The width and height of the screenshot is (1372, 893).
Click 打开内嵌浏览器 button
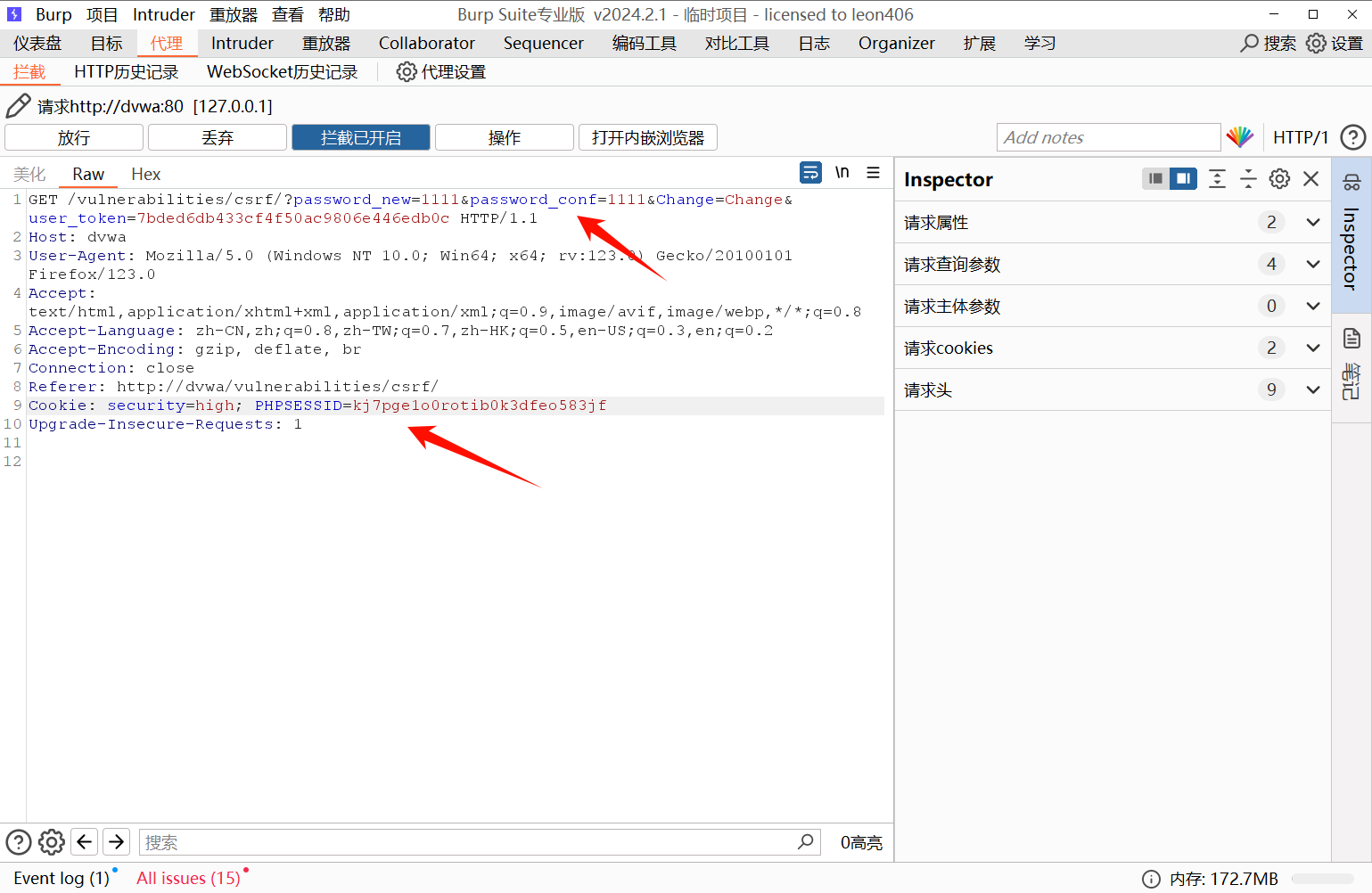click(x=648, y=137)
